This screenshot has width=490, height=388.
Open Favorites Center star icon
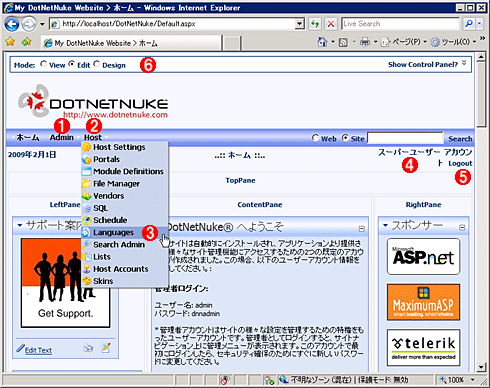tap(10, 42)
